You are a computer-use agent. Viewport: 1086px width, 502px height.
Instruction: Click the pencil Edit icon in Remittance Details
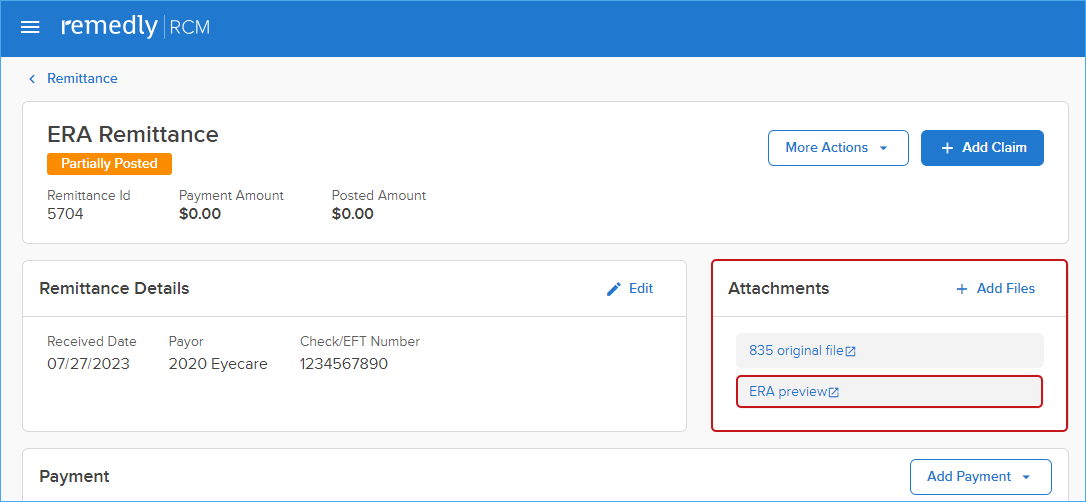point(614,289)
